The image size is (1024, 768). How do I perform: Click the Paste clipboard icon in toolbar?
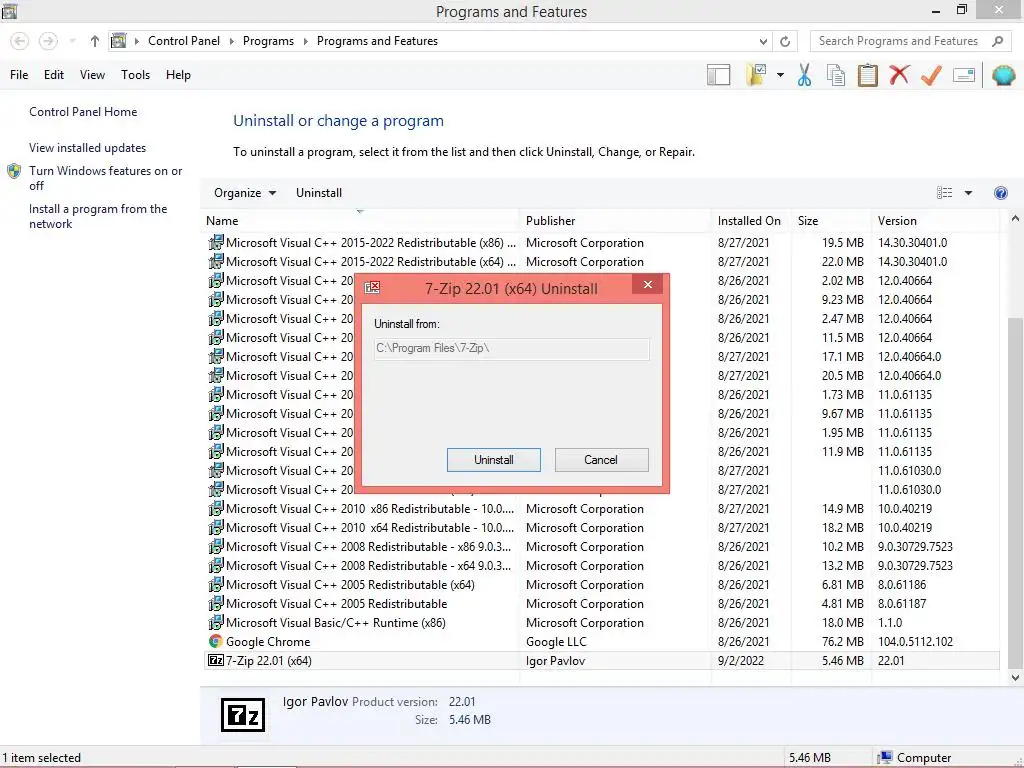click(867, 75)
